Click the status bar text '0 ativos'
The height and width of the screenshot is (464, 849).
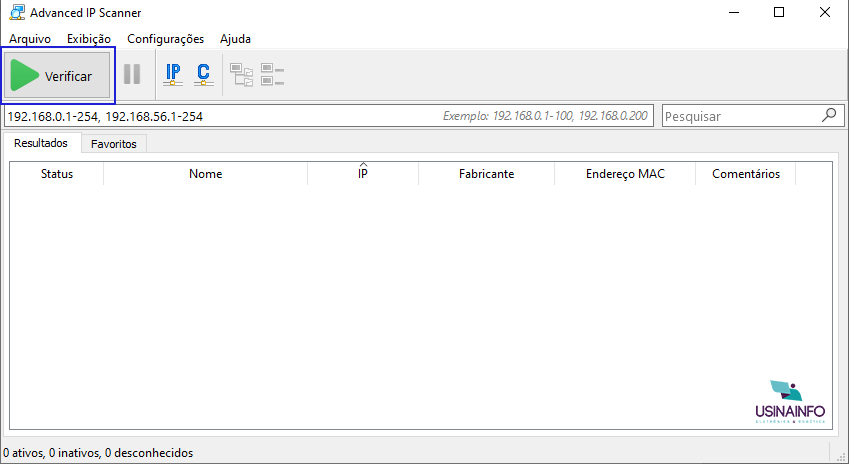(x=23, y=453)
